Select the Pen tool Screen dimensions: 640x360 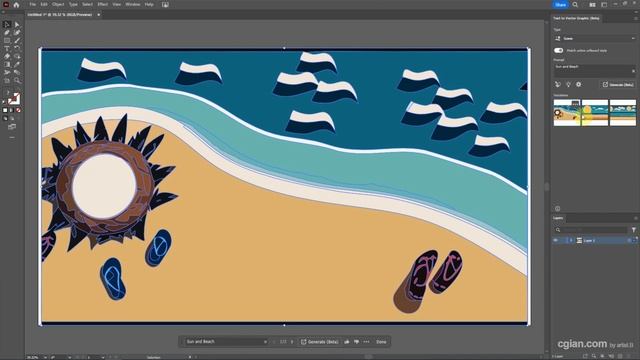click(7, 33)
